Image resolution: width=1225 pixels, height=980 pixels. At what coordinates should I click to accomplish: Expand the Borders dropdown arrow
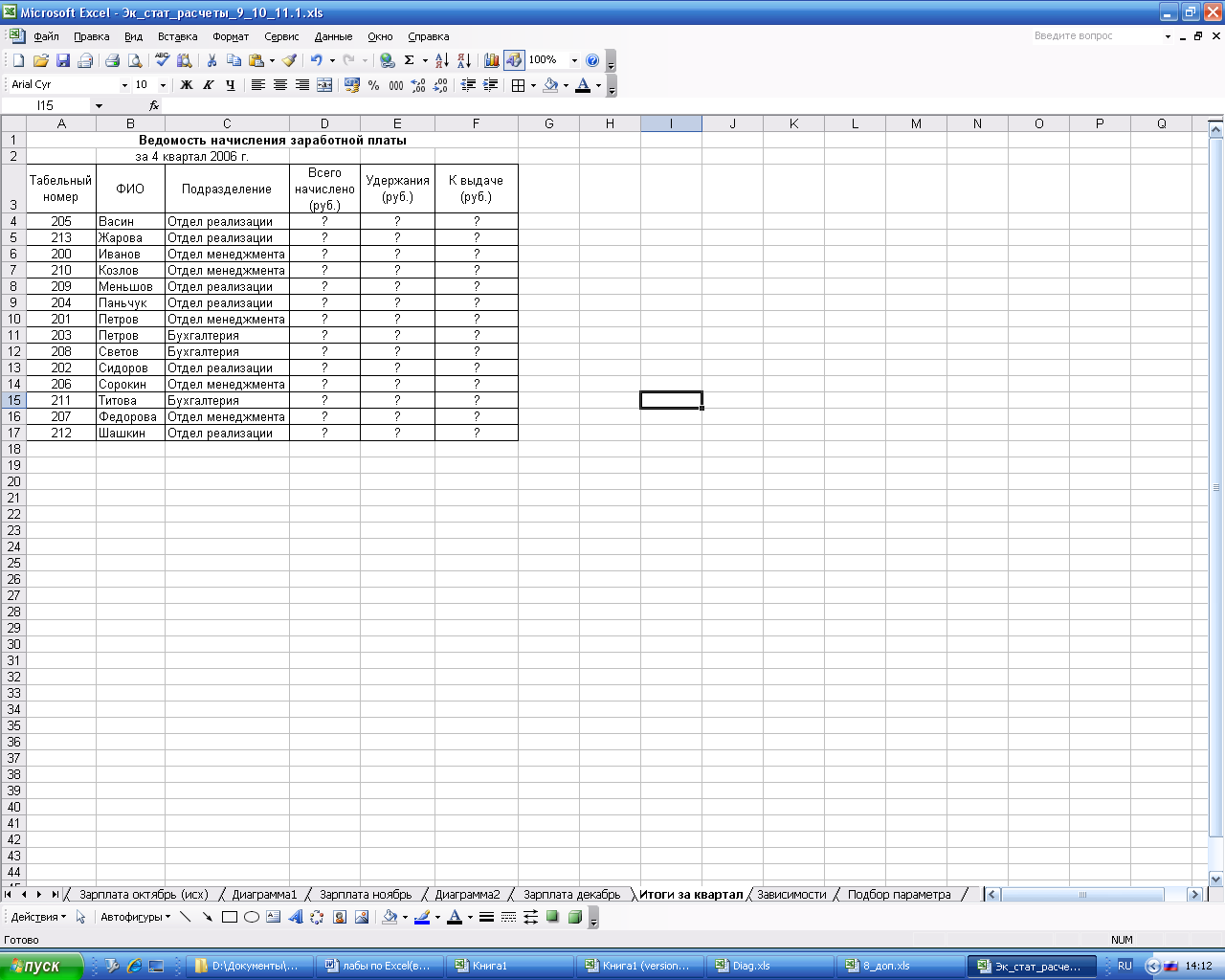point(533,85)
